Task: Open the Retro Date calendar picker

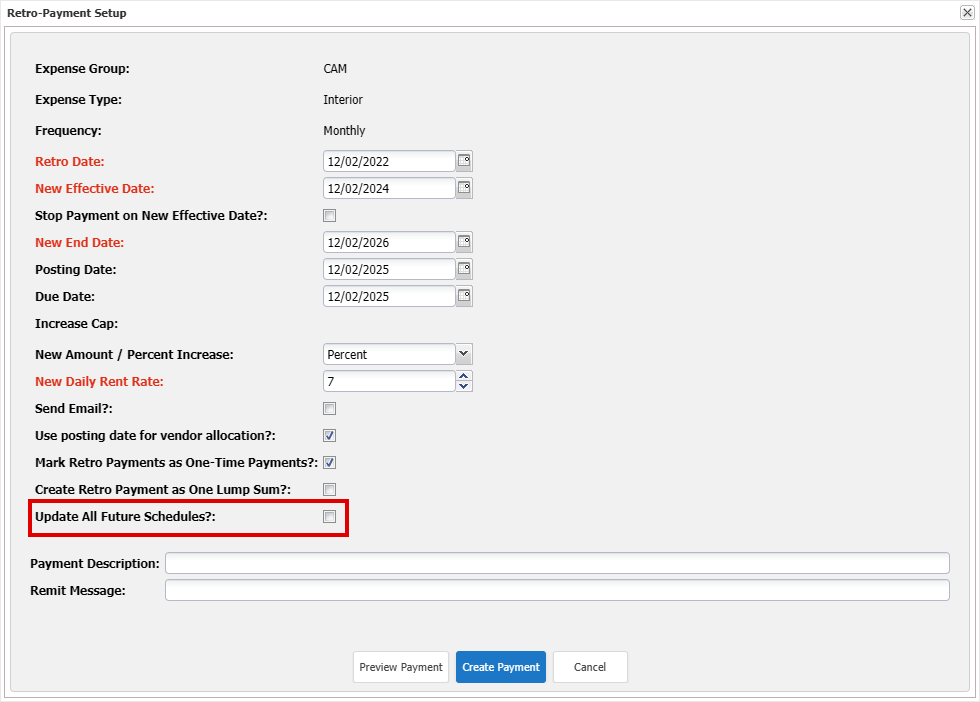Action: (464, 161)
